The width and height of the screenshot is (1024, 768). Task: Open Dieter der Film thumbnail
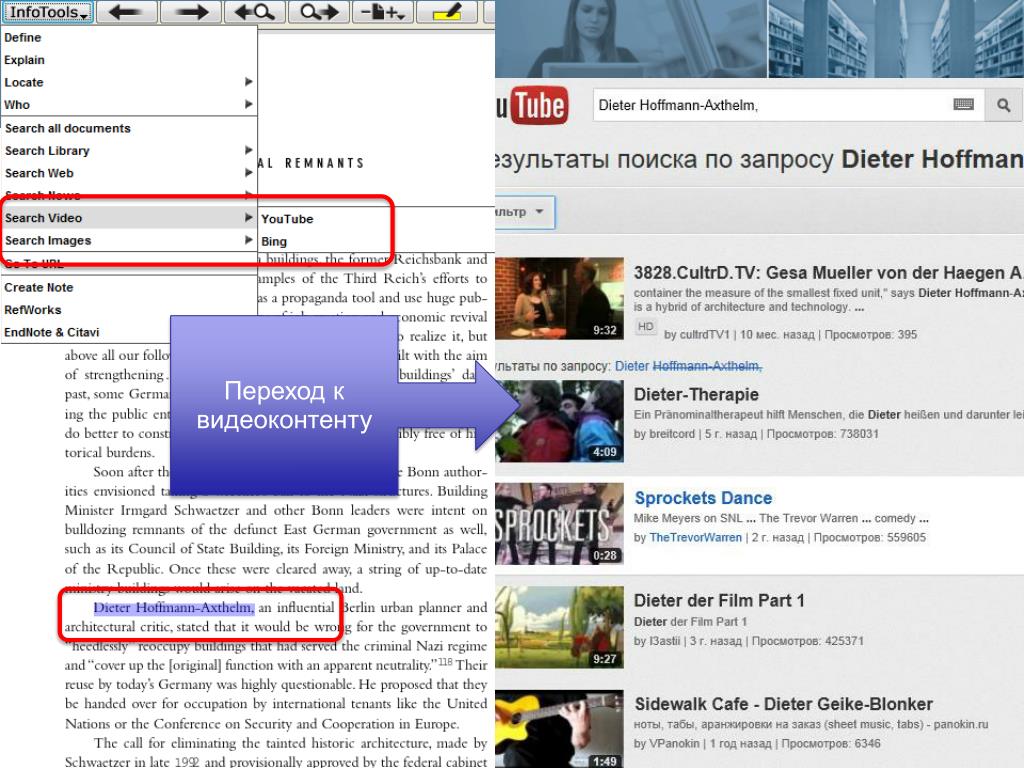coord(559,627)
